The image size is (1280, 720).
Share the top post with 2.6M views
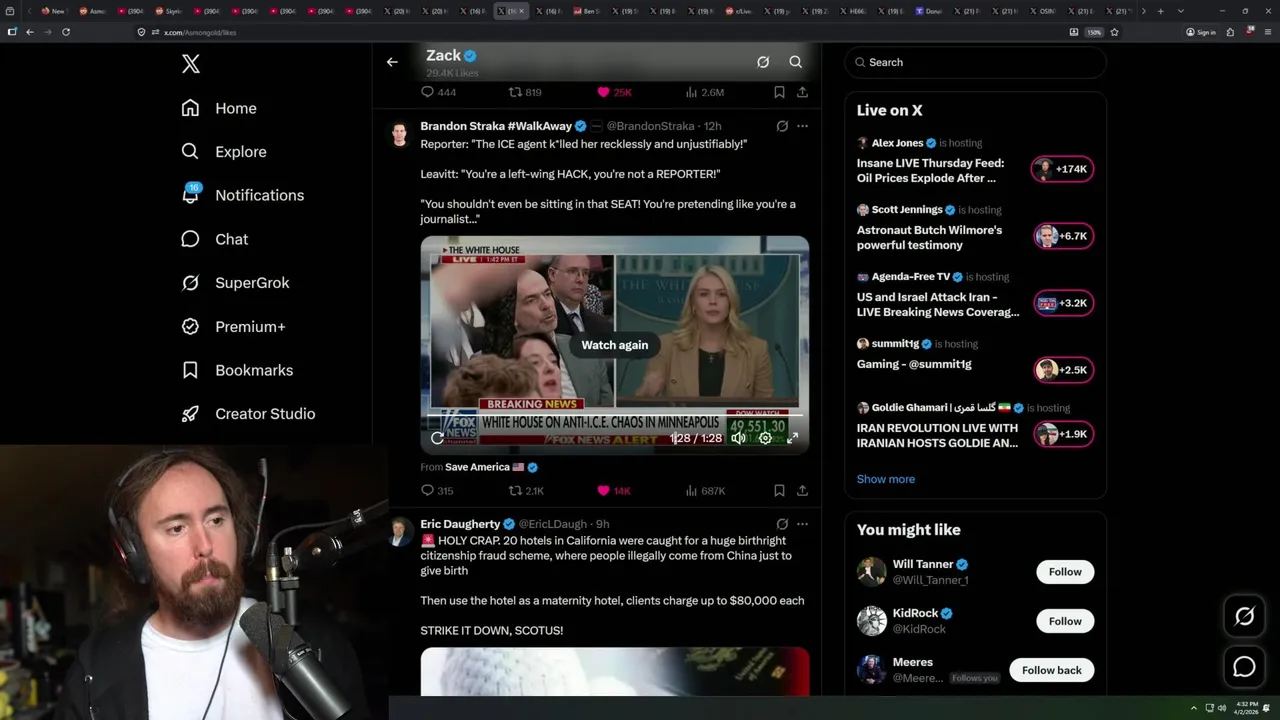[802, 92]
